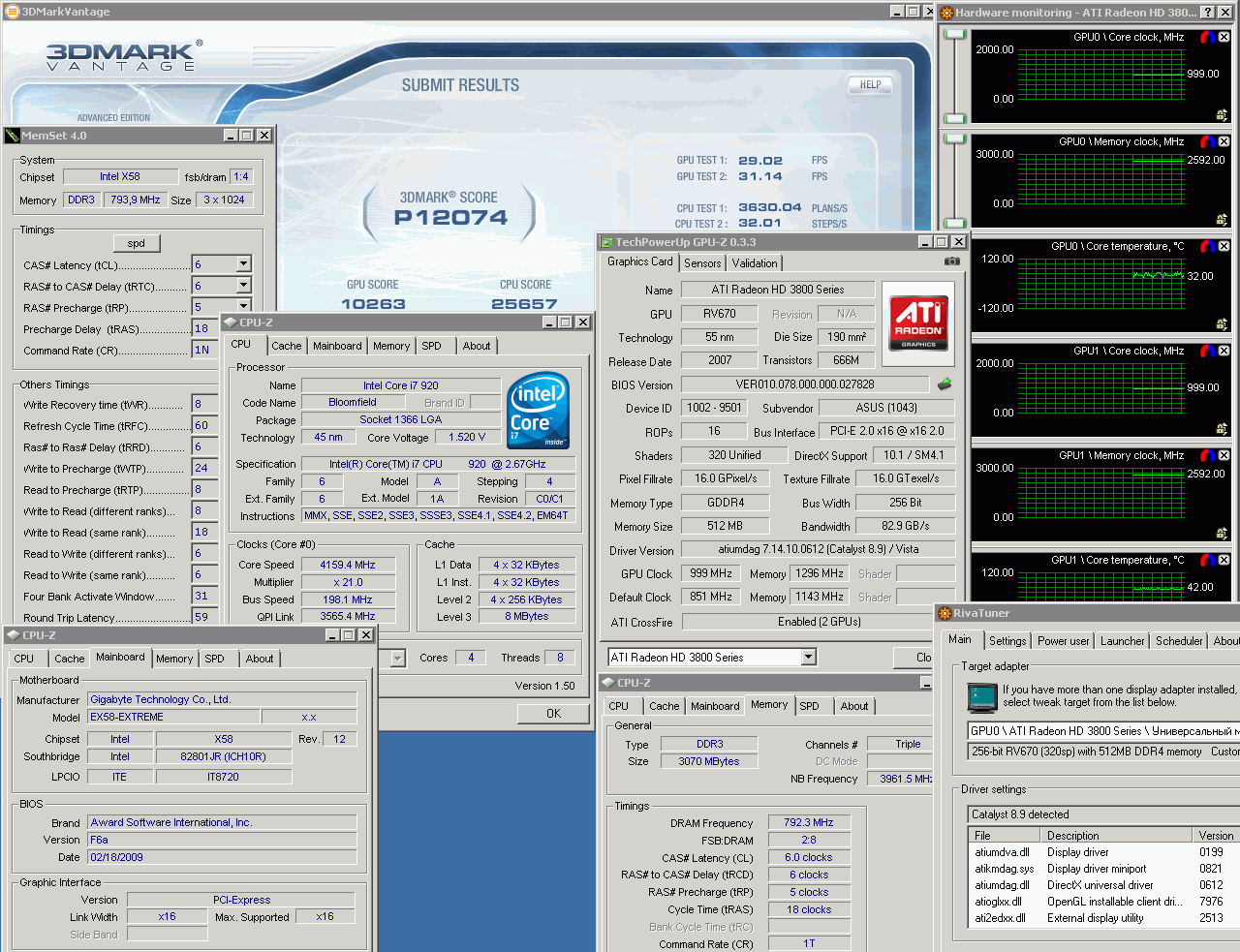The height and width of the screenshot is (952, 1240).
Task: Click the Intel Core i7 logo in CPU-Z
Action: point(538,411)
